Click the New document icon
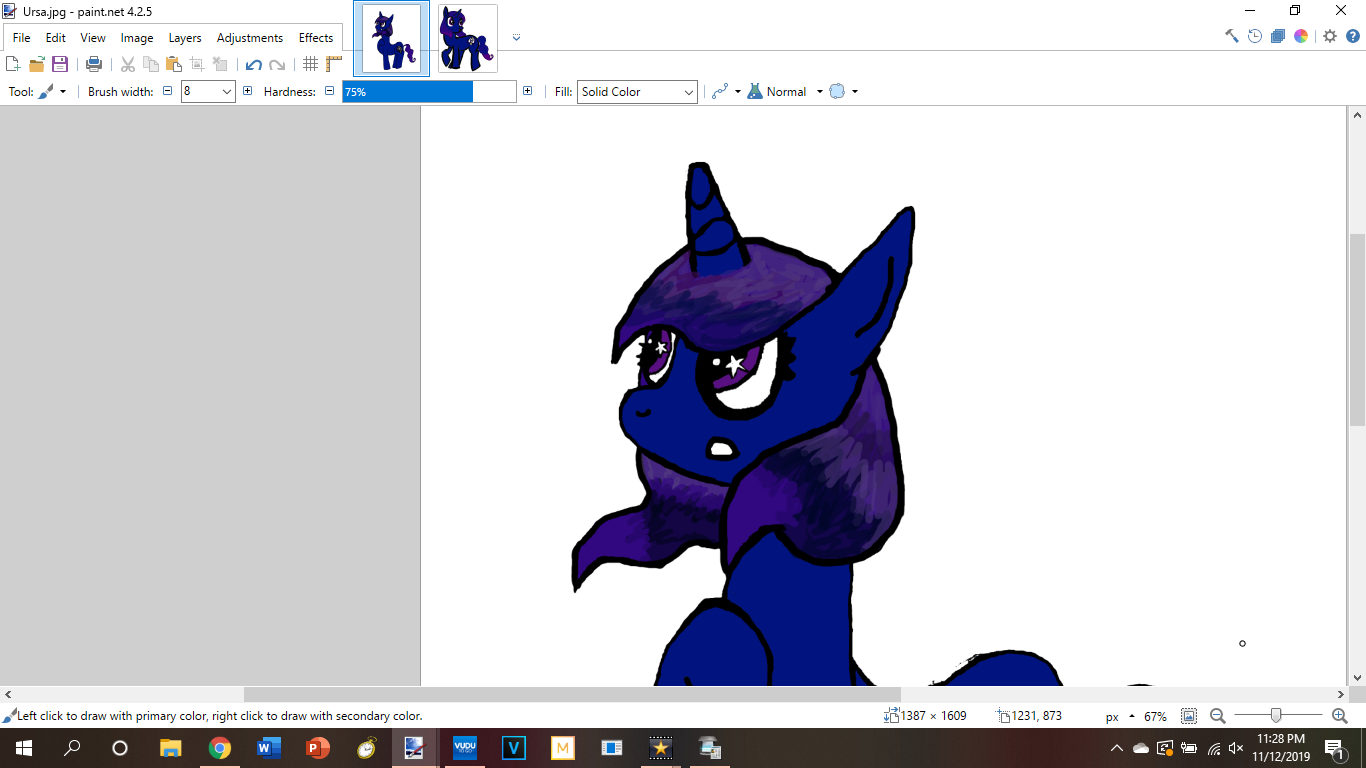Viewport: 1366px width, 768px height. tap(13, 64)
